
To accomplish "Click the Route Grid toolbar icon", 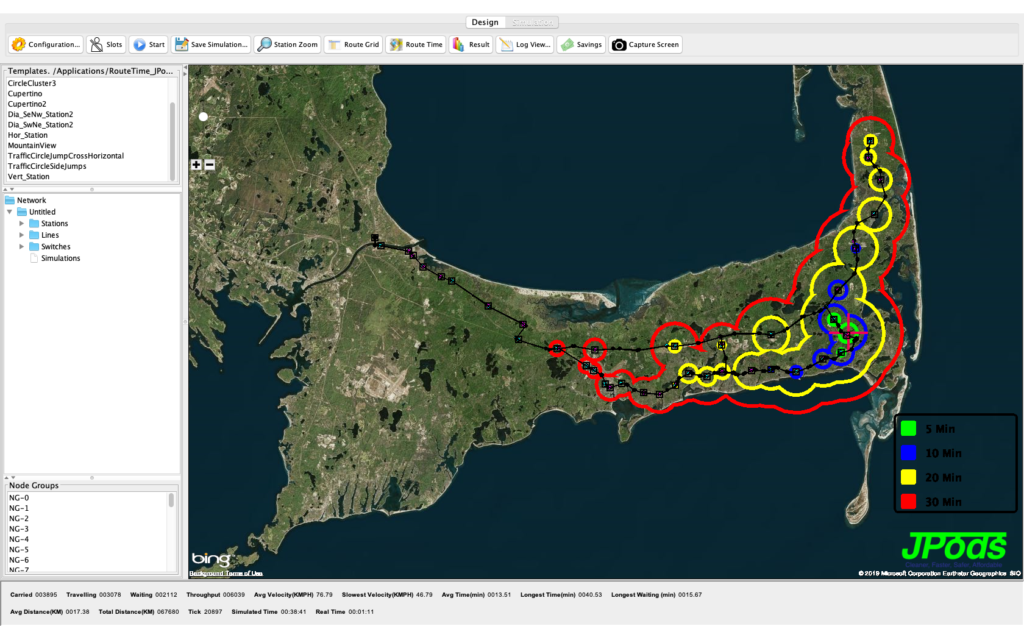I will [x=333, y=45].
